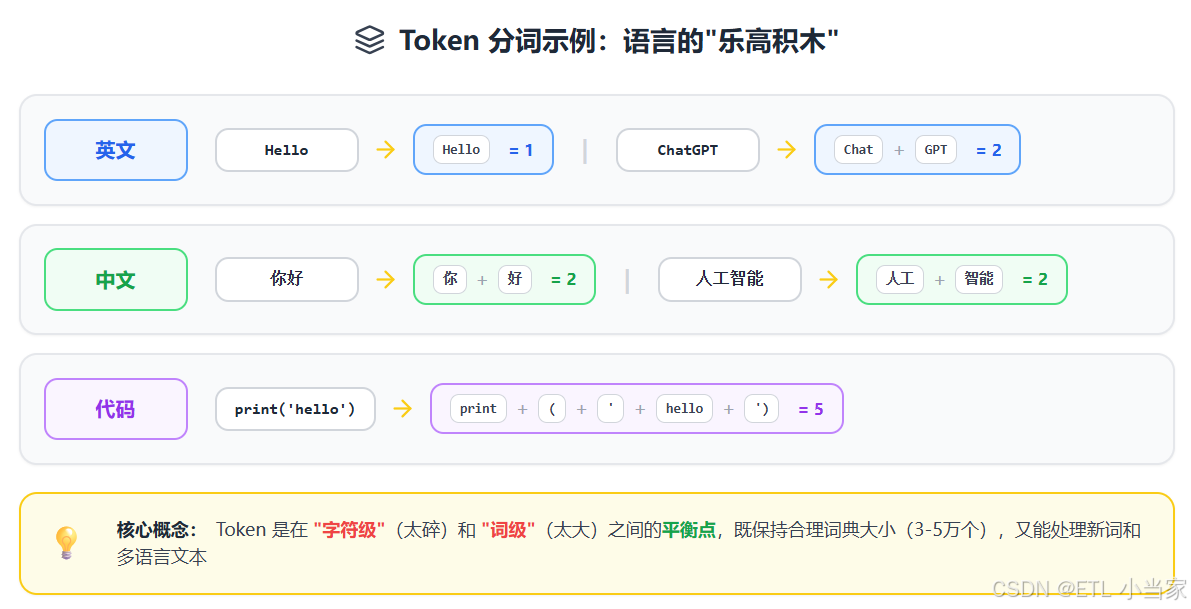
Task: Click the highlighted 平衡点 text
Action: [688, 530]
